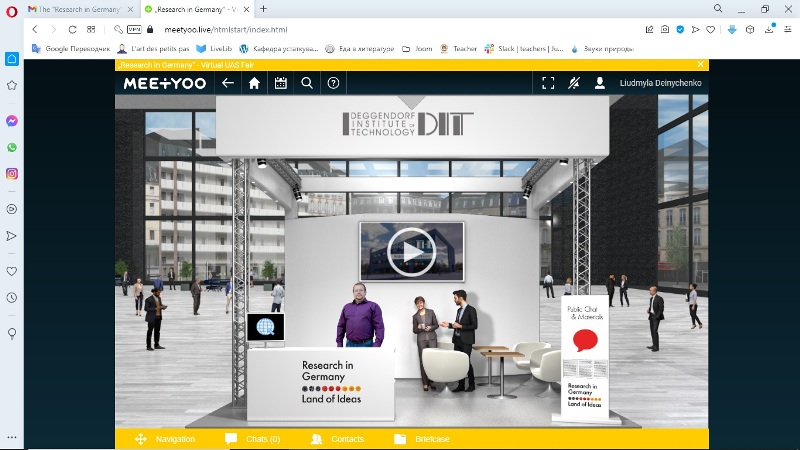This screenshot has width=800, height=450.
Task: Reload the page
Action: click(x=72, y=30)
